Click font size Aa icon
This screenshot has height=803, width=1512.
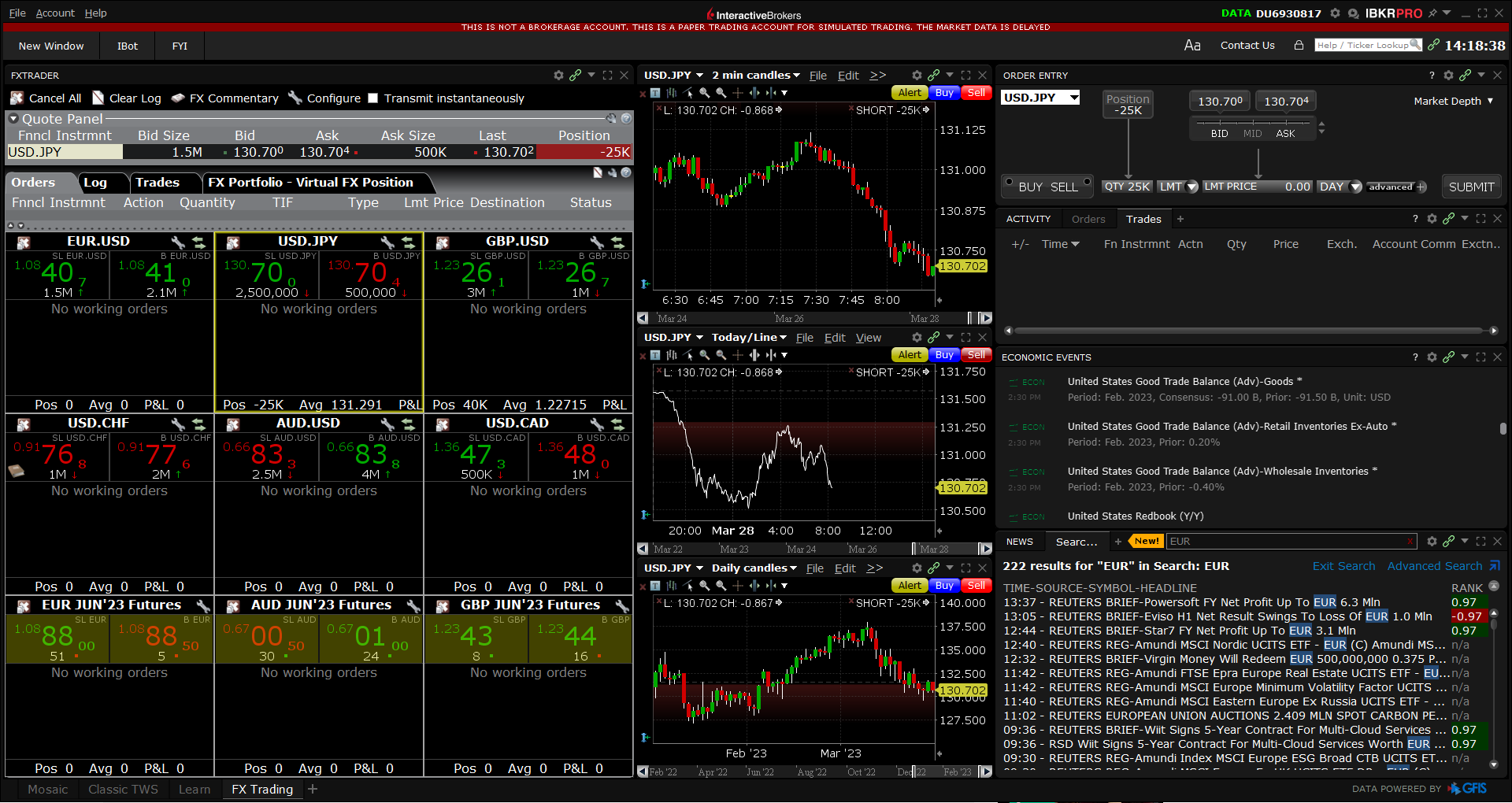coord(1192,46)
